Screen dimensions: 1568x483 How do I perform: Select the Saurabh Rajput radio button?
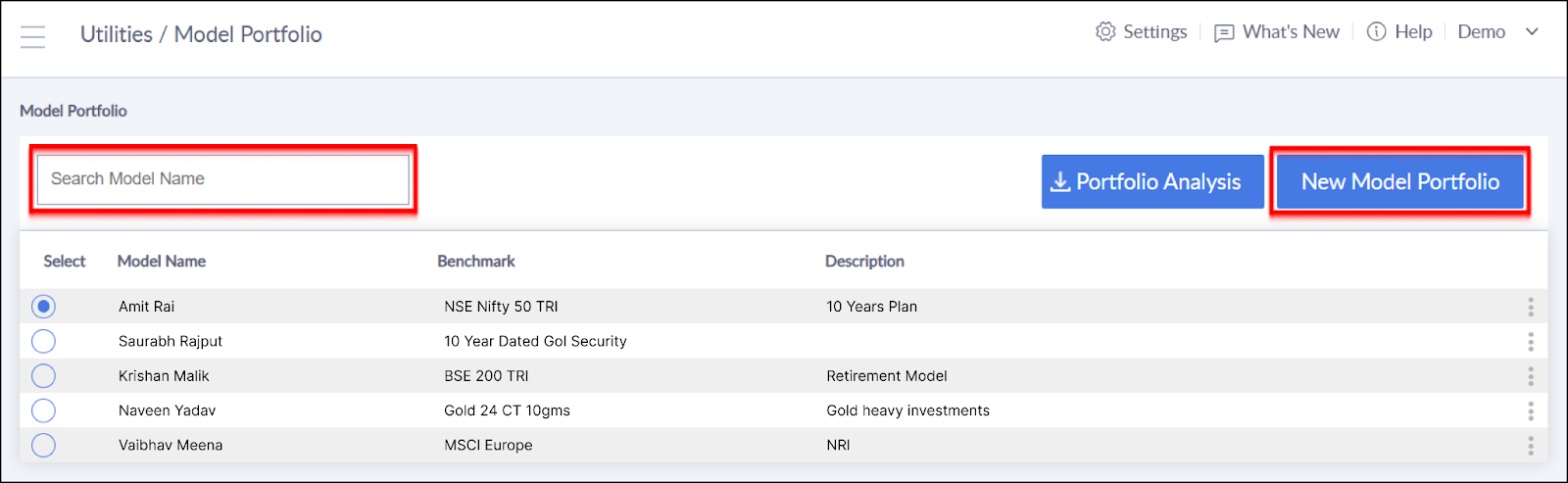pyautogui.click(x=43, y=341)
